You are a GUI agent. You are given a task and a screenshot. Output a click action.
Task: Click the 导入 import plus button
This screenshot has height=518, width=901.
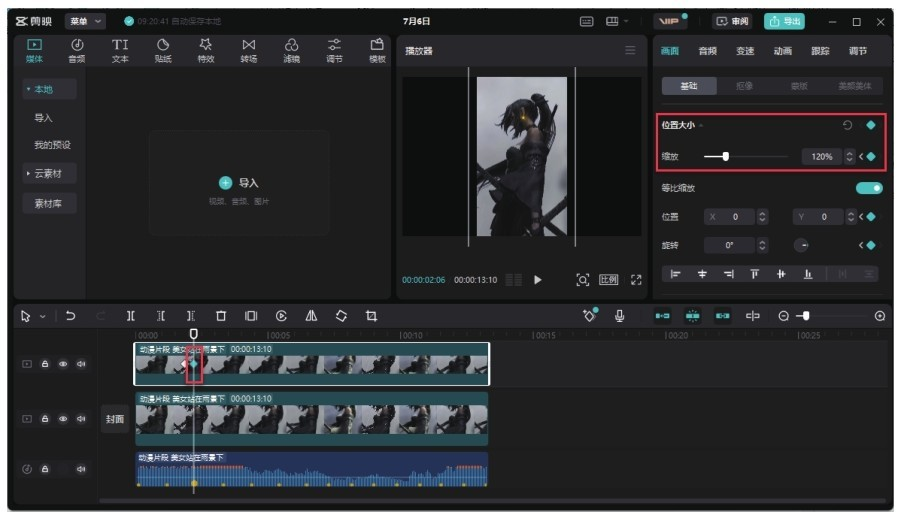coord(225,183)
